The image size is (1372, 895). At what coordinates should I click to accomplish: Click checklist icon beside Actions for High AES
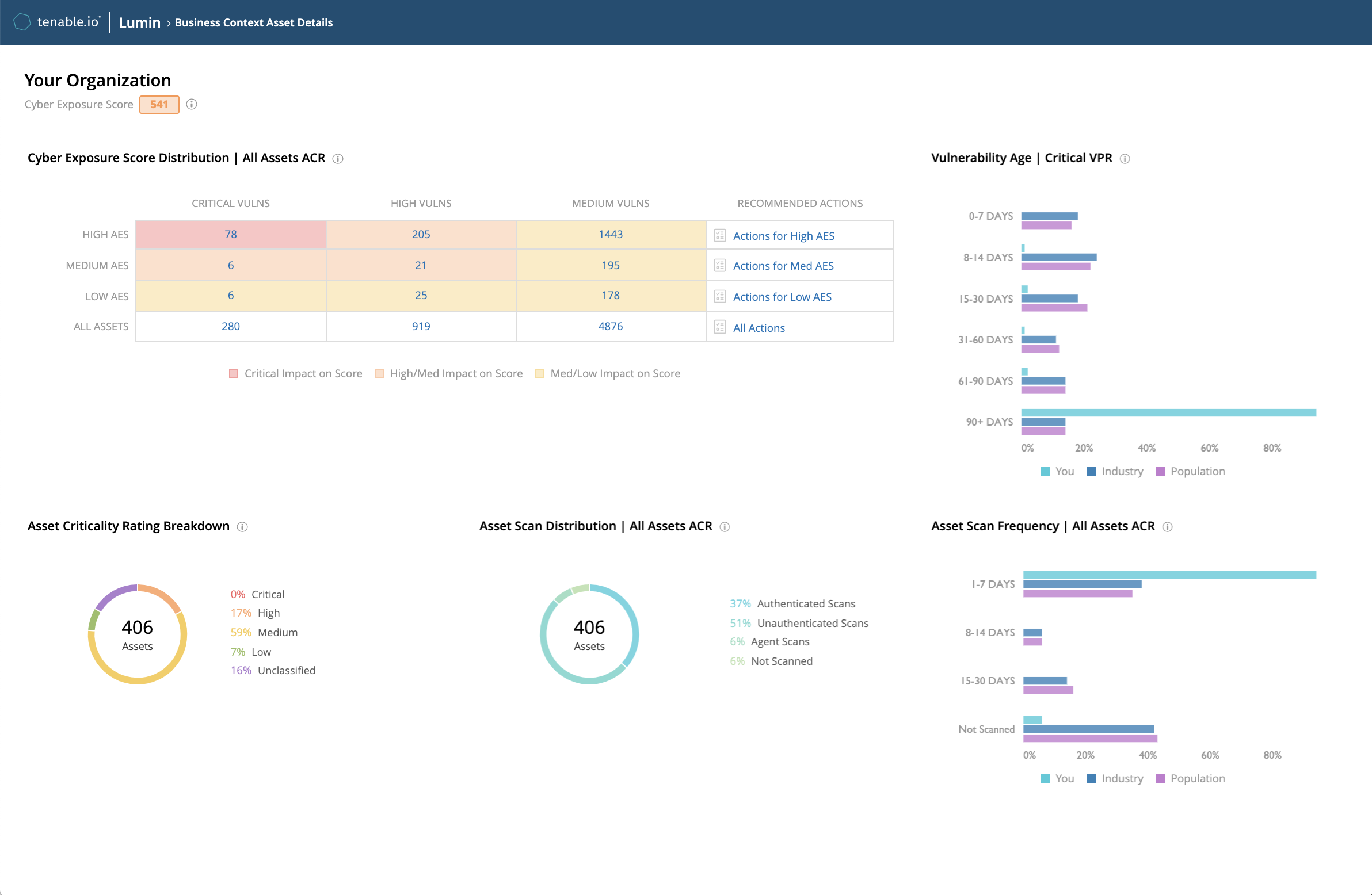point(719,235)
